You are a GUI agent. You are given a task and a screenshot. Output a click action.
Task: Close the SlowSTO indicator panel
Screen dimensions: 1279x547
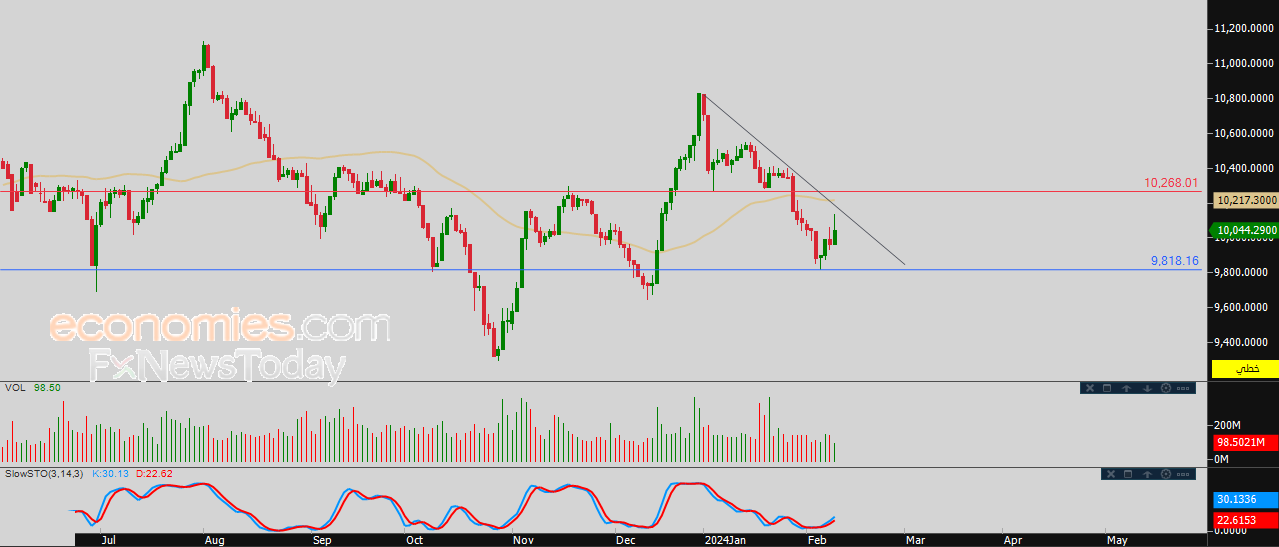[1111, 474]
